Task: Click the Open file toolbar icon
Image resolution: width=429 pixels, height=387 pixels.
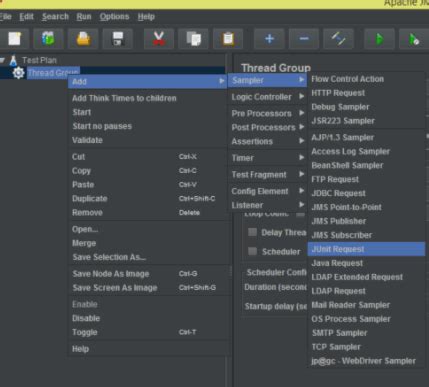Action: (83, 39)
